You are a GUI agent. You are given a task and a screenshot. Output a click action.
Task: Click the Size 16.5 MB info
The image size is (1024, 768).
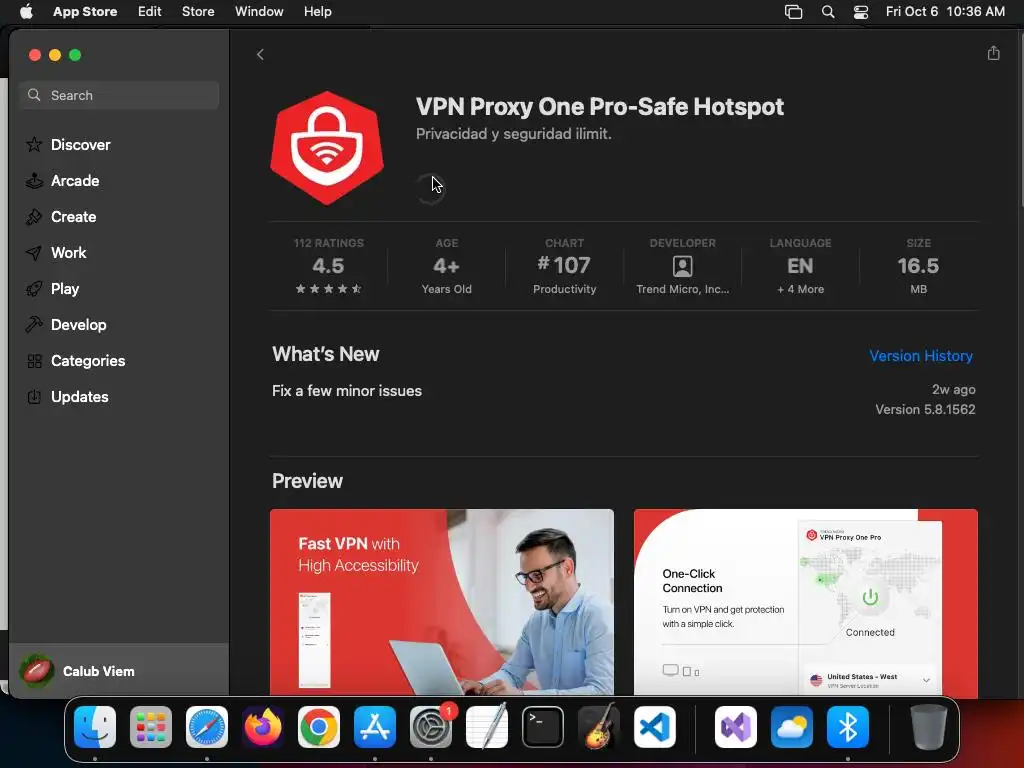[x=918, y=266]
